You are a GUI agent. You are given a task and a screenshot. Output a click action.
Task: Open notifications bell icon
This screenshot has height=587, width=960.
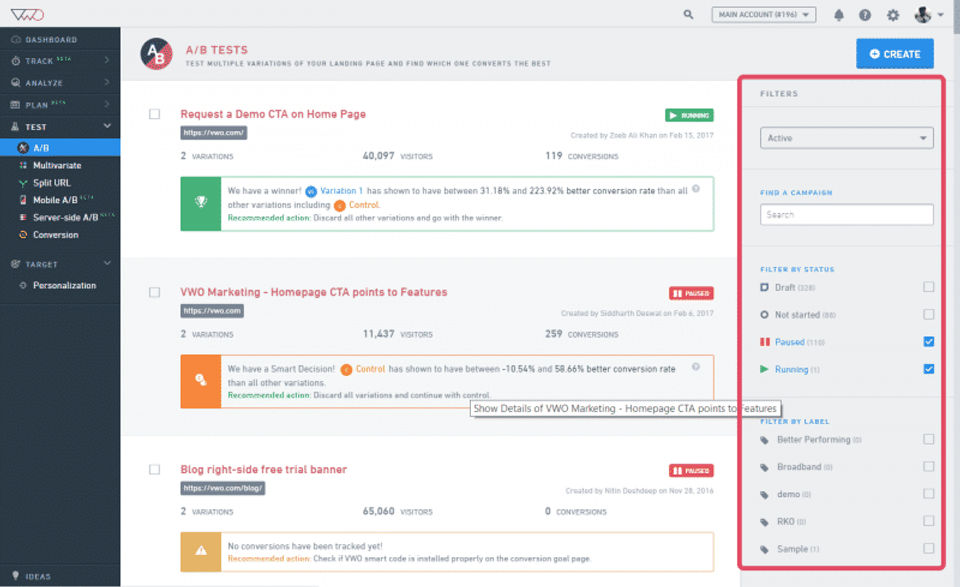coord(839,15)
